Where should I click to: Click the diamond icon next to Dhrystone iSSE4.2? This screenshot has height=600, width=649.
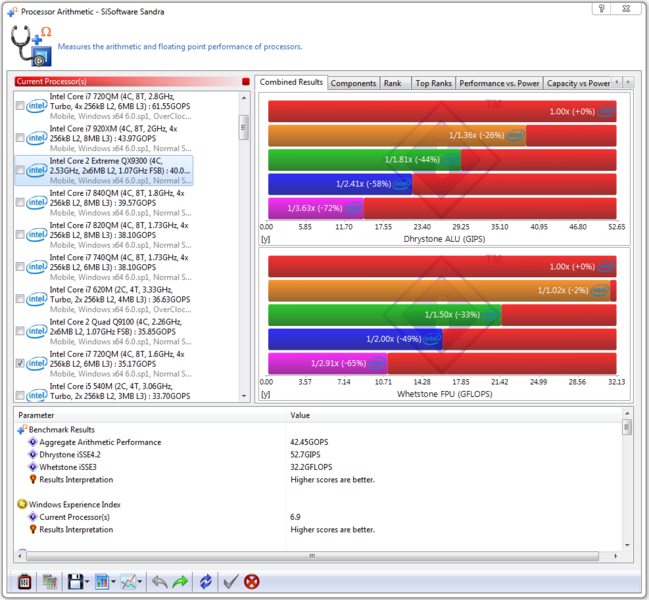[x=33, y=454]
